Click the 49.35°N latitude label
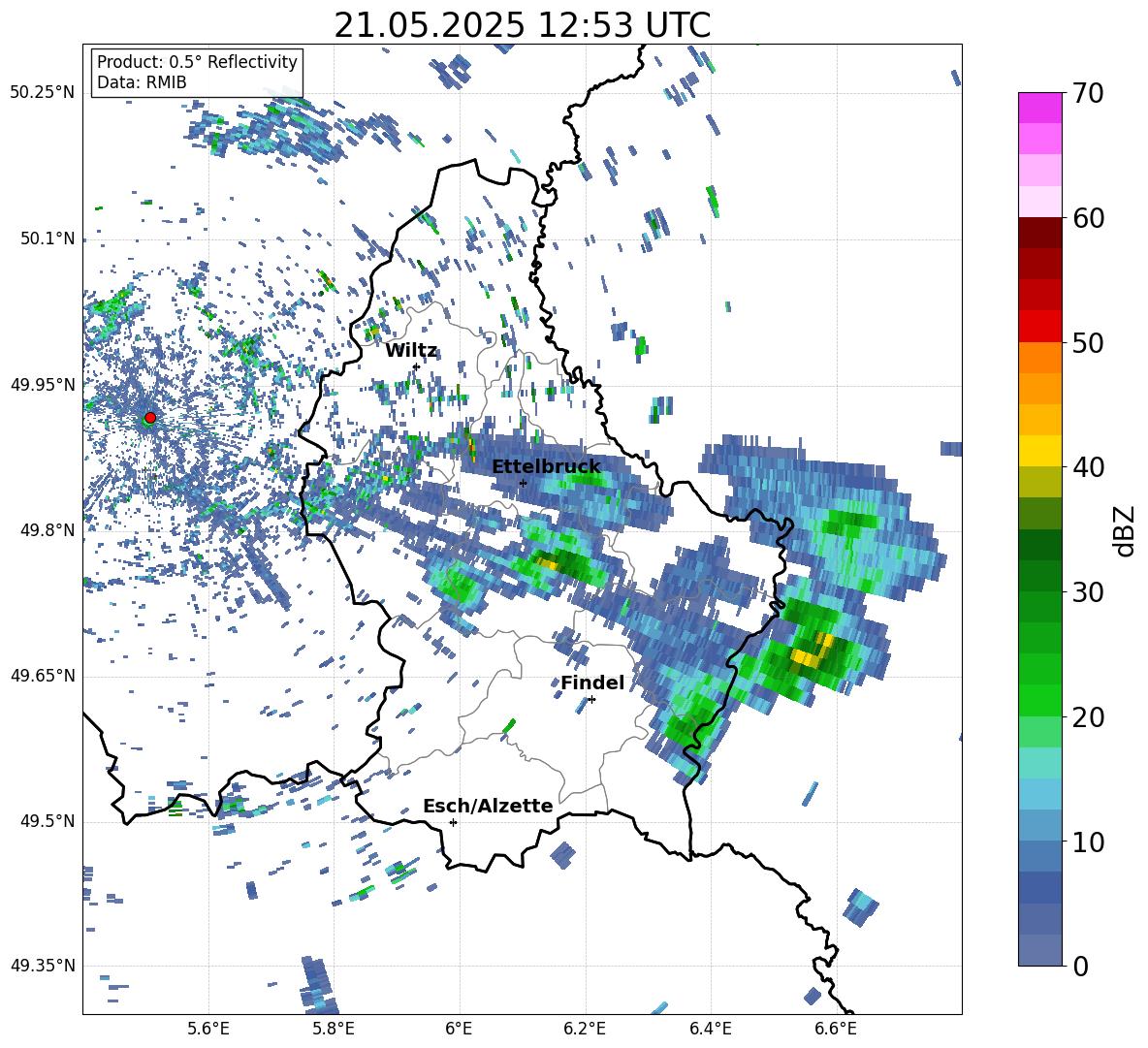1148x1048 pixels. pos(43,966)
